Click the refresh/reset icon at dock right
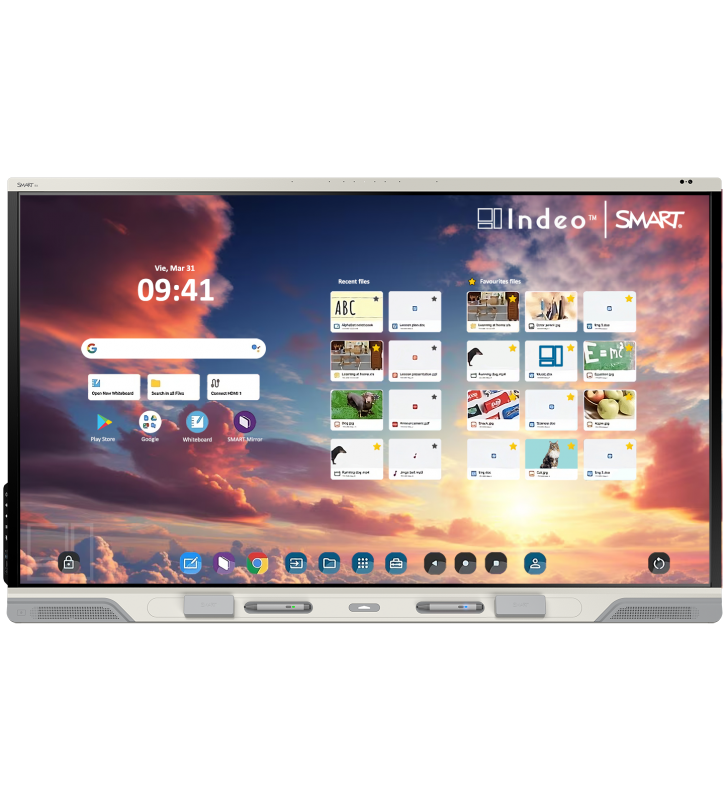Image resolution: width=728 pixels, height=800 pixels. click(x=659, y=563)
